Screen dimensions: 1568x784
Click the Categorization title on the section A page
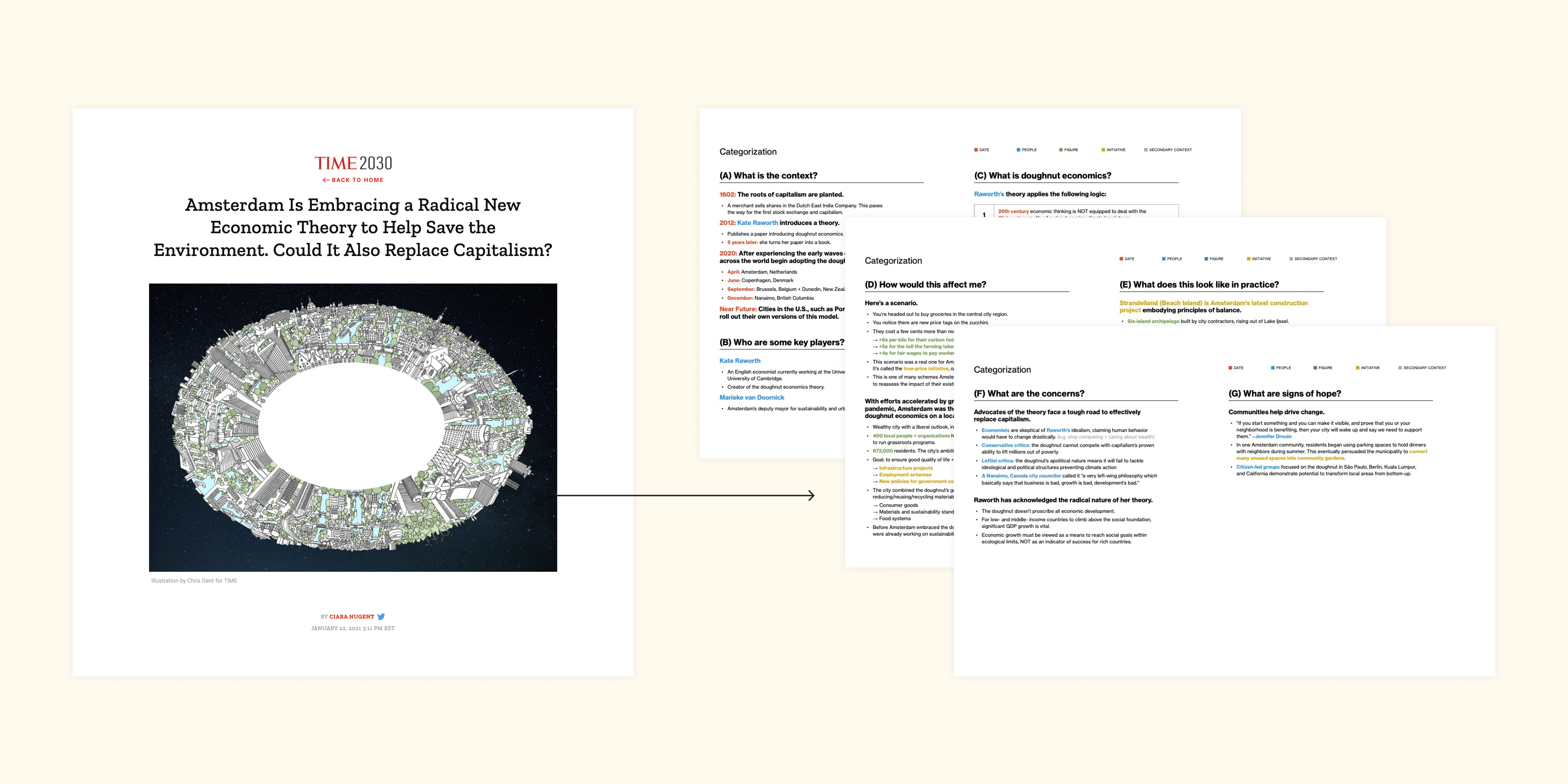(x=748, y=152)
